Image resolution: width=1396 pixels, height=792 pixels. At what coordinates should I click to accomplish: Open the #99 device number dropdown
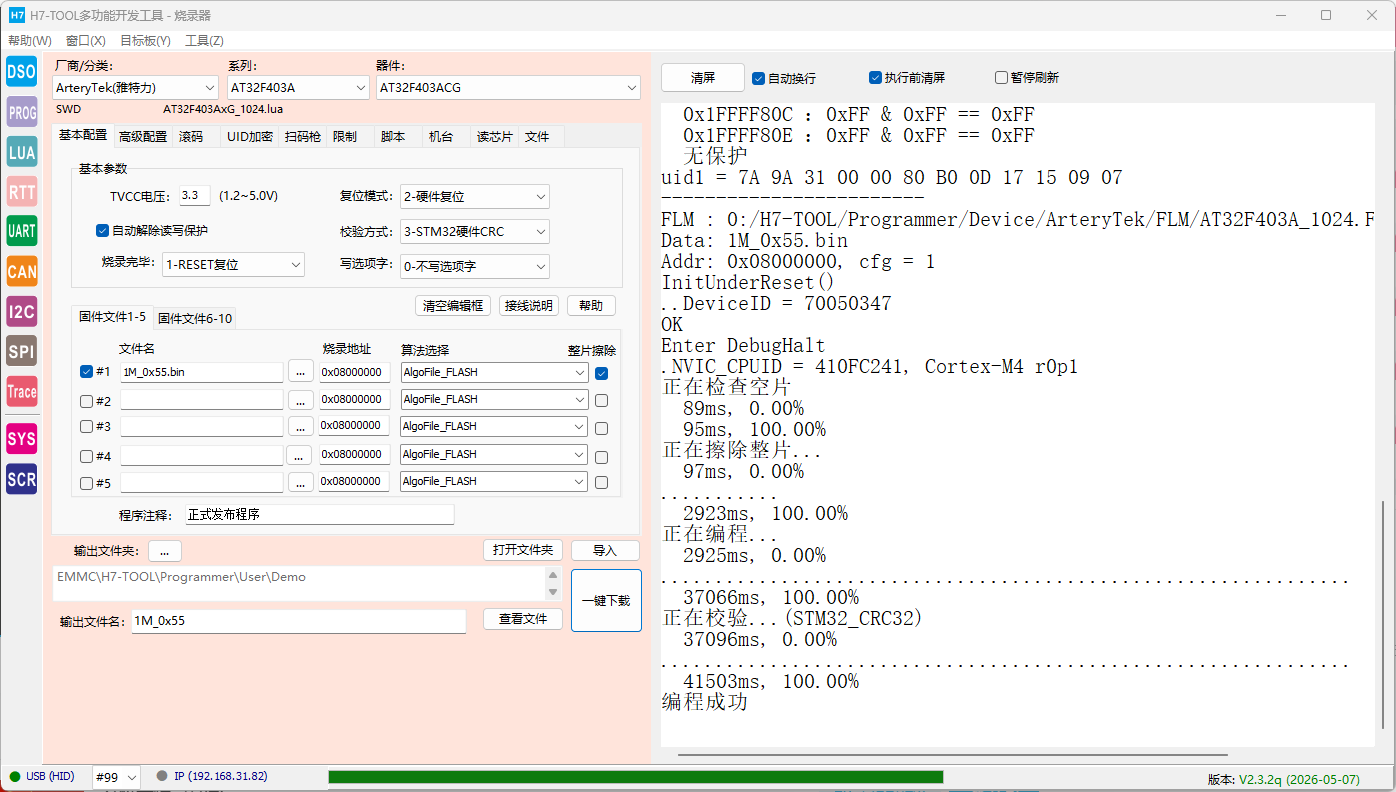[x=116, y=777]
